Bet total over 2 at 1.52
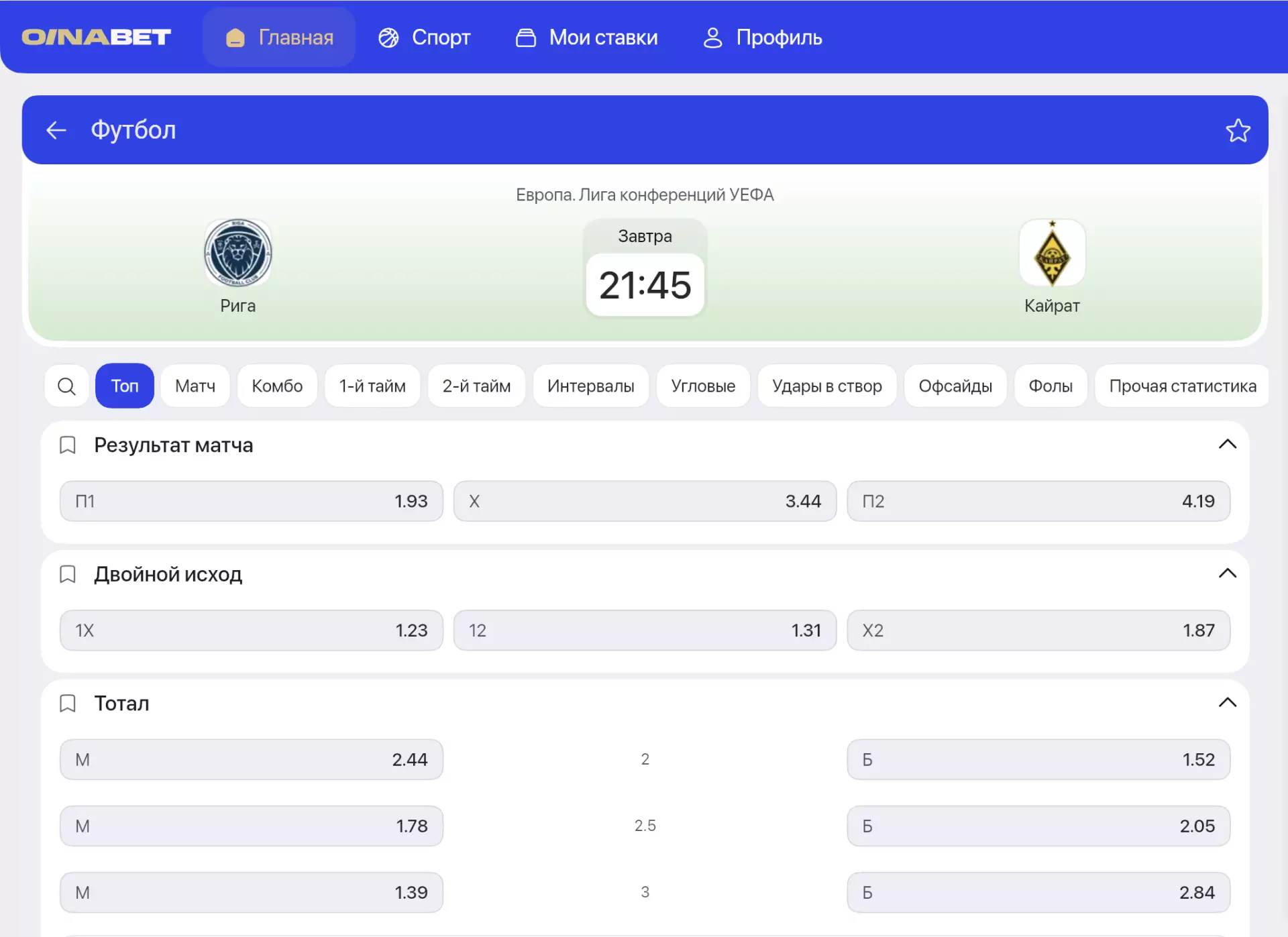The height and width of the screenshot is (937, 1288). pos(1038,759)
